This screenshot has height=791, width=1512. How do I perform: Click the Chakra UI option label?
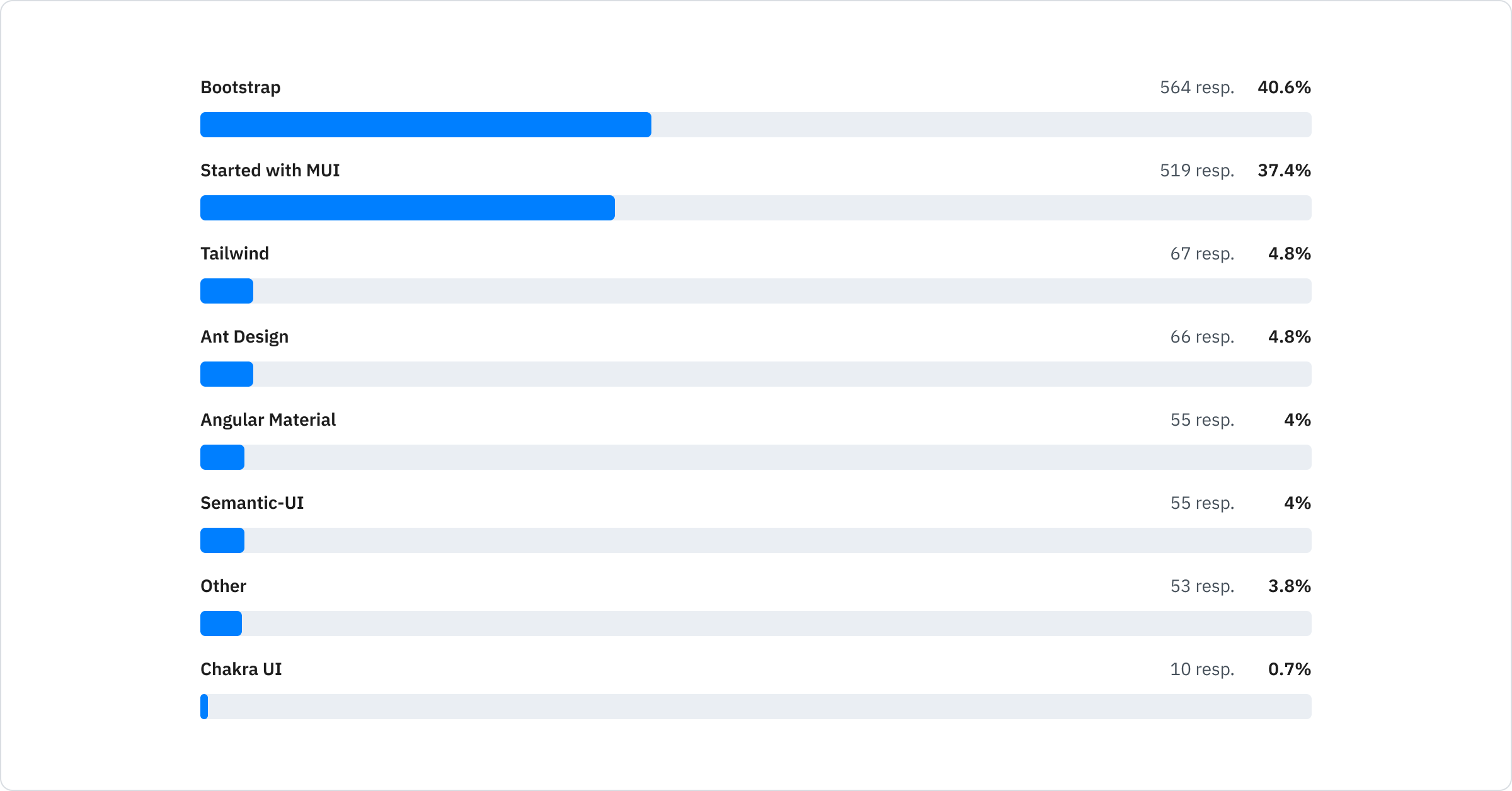coord(241,669)
